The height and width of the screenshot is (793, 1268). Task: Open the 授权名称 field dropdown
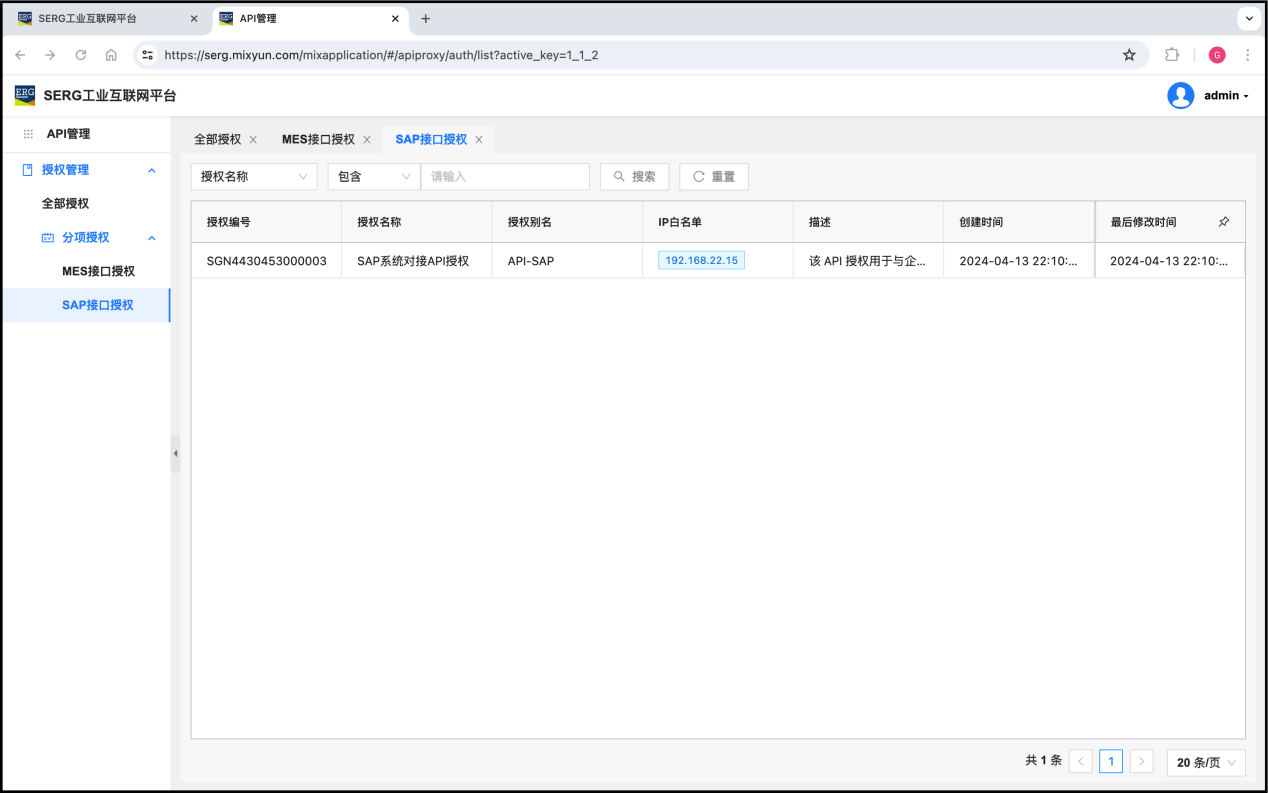[x=254, y=177]
